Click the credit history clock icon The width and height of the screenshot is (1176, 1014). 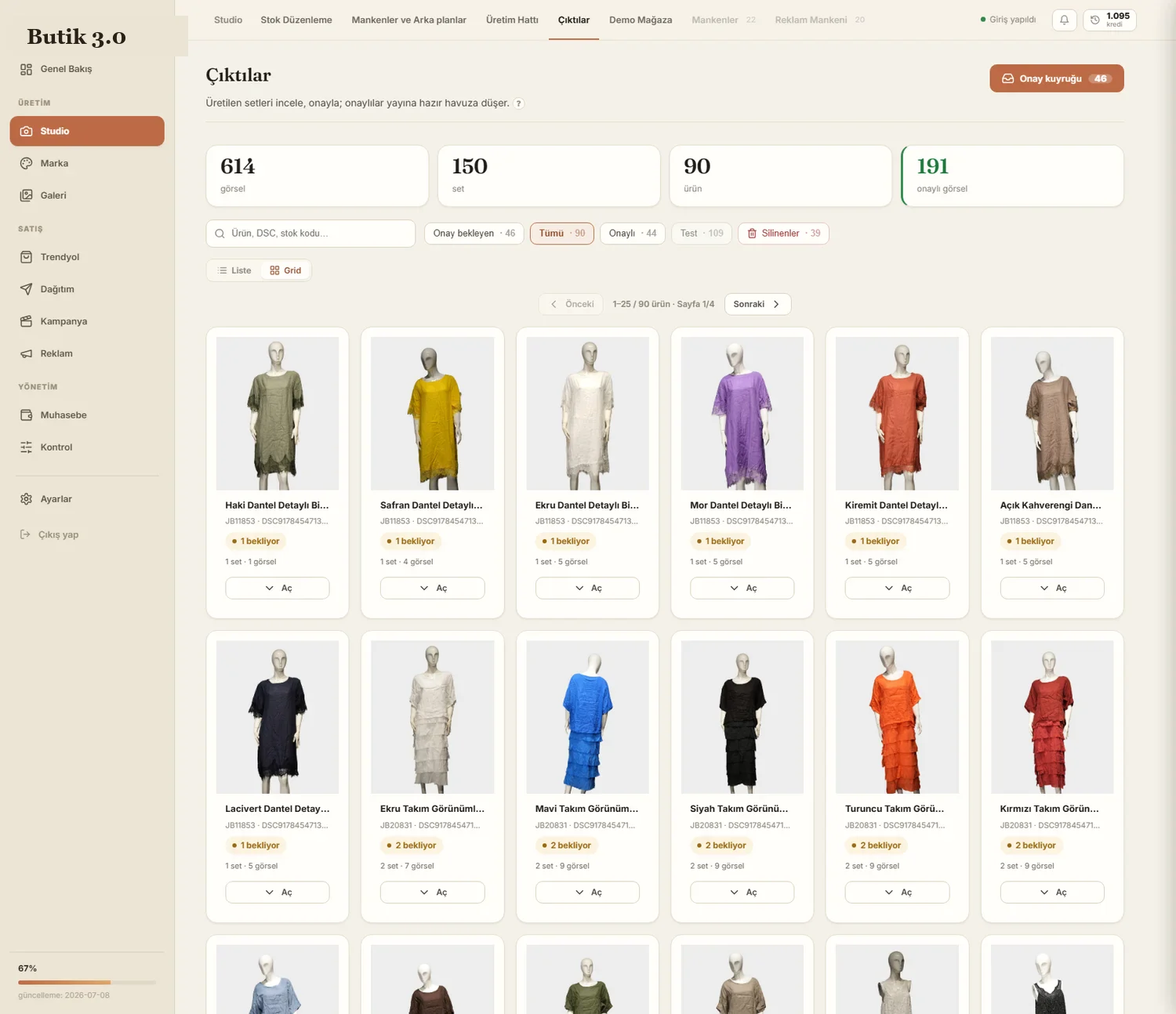pyautogui.click(x=1095, y=20)
